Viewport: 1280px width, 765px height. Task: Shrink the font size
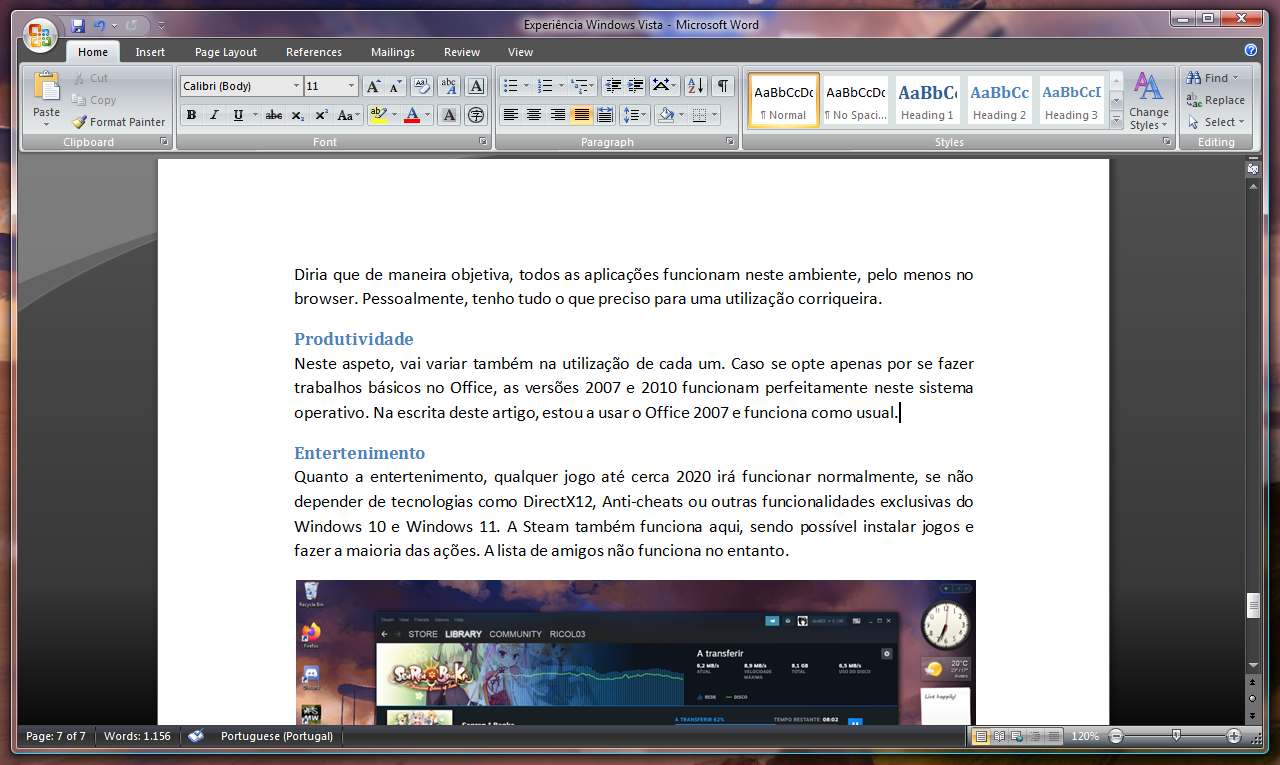point(395,86)
